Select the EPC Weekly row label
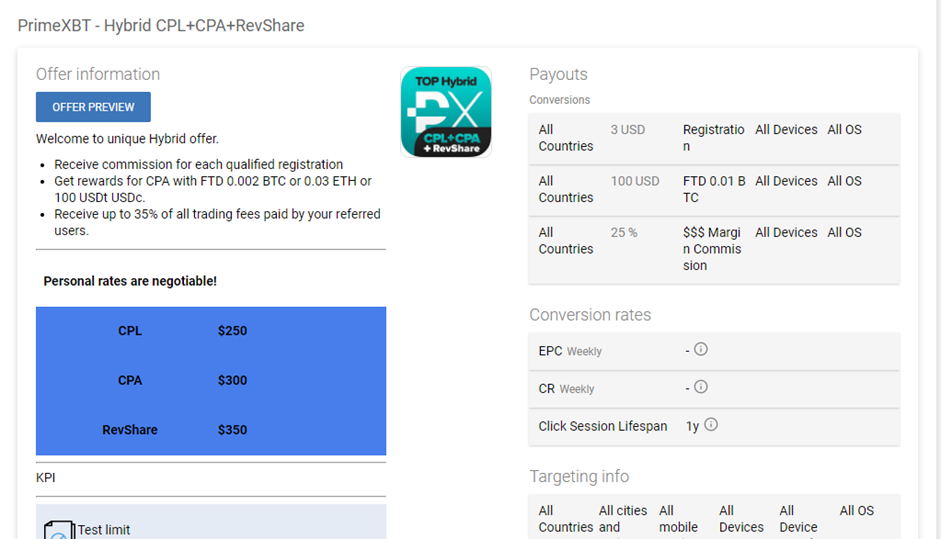 click(x=570, y=351)
